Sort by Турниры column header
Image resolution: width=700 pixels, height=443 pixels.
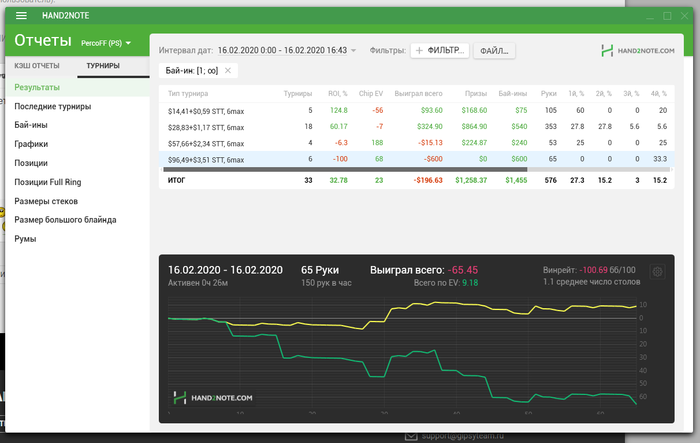pos(298,94)
